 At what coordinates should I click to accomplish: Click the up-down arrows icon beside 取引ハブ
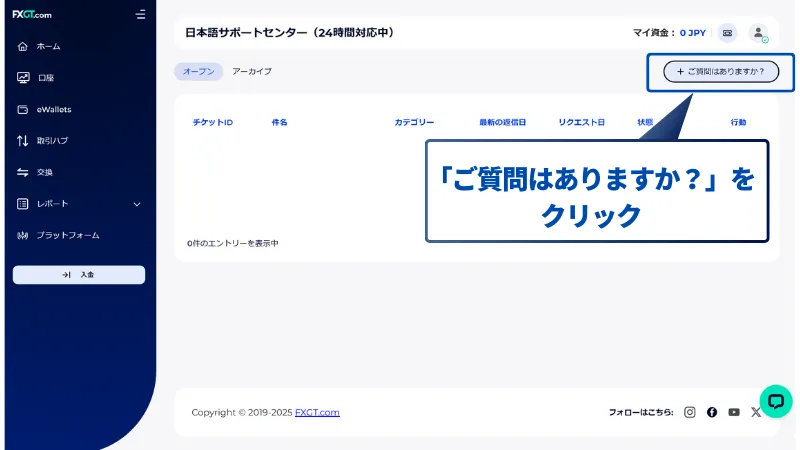click(22, 141)
